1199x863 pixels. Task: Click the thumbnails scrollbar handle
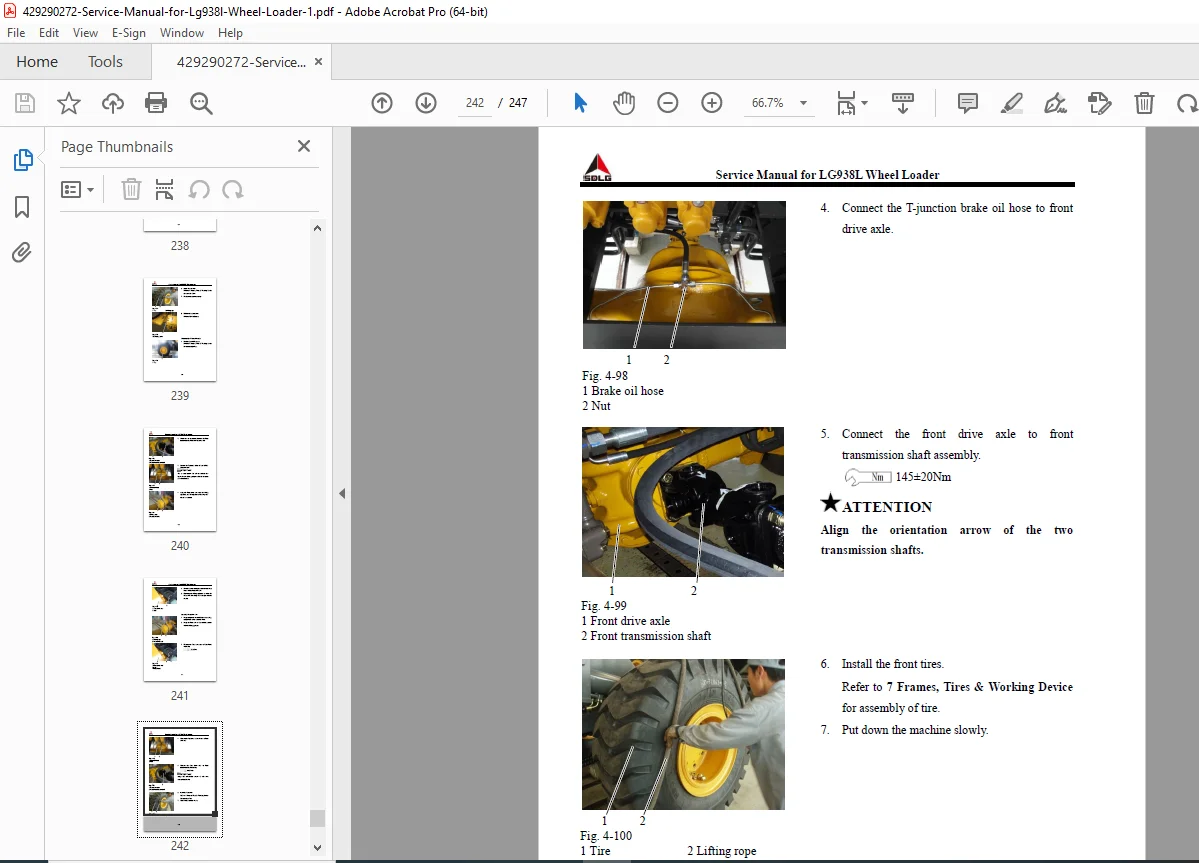pos(317,818)
